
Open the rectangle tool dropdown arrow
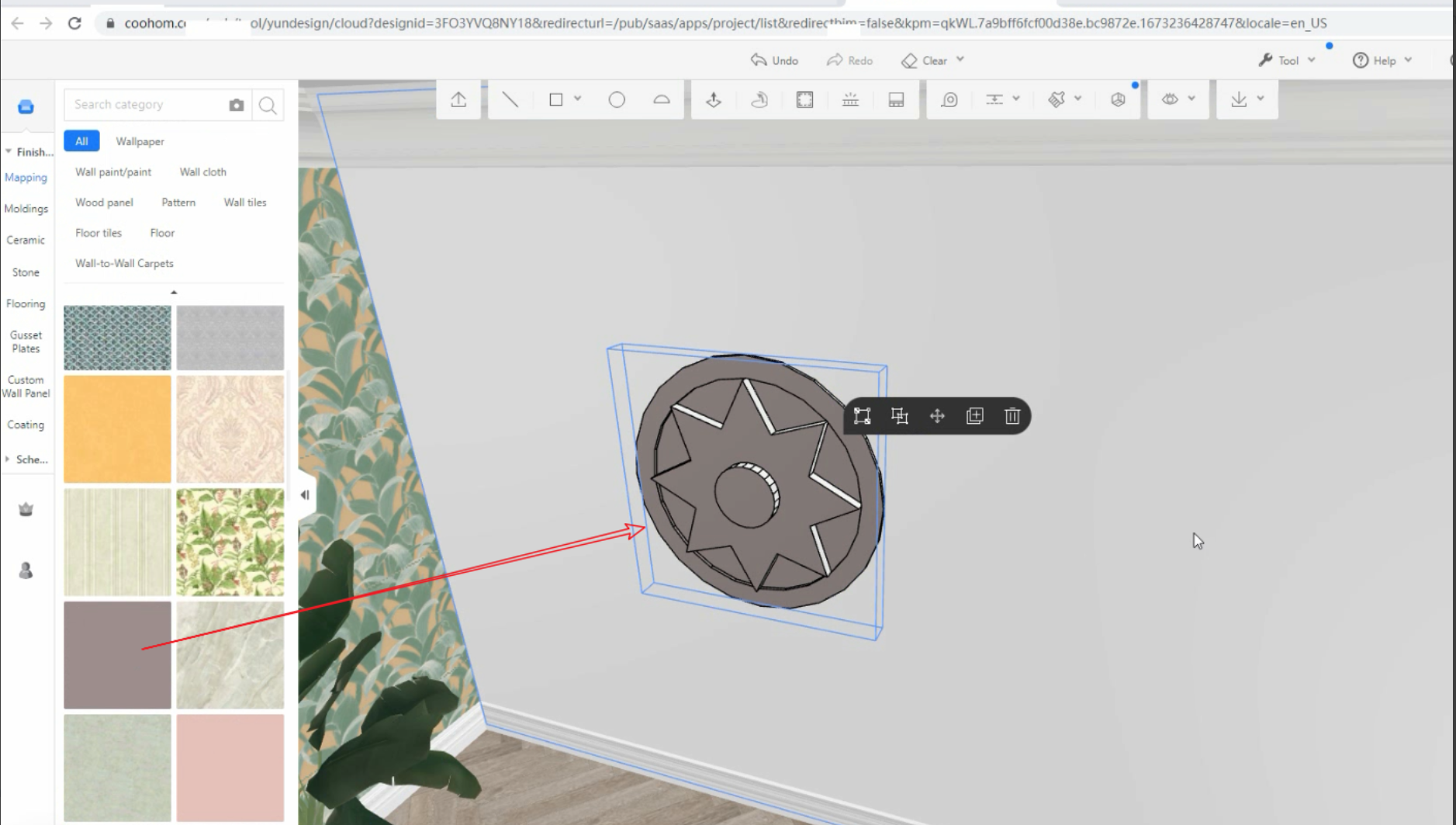pos(578,99)
